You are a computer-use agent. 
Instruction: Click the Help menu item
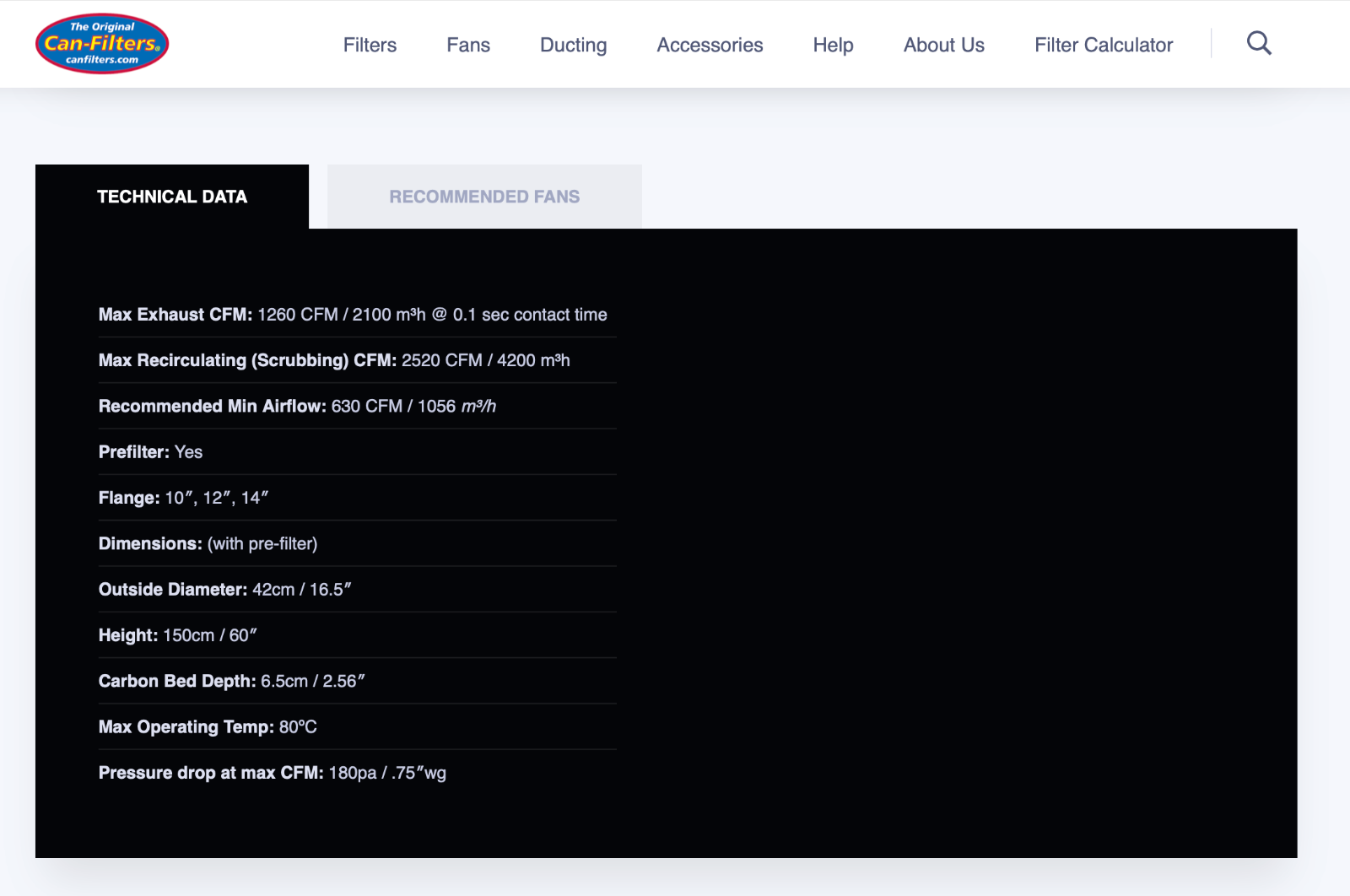[x=833, y=45]
